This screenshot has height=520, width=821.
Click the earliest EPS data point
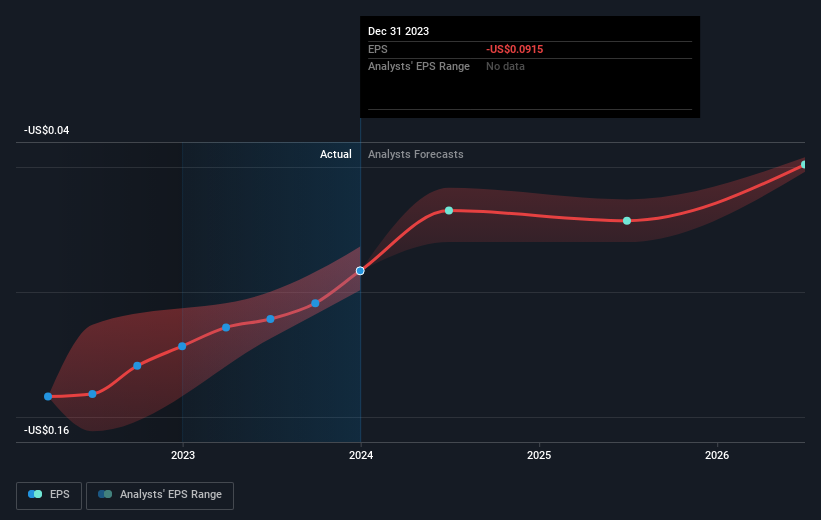[x=48, y=396]
